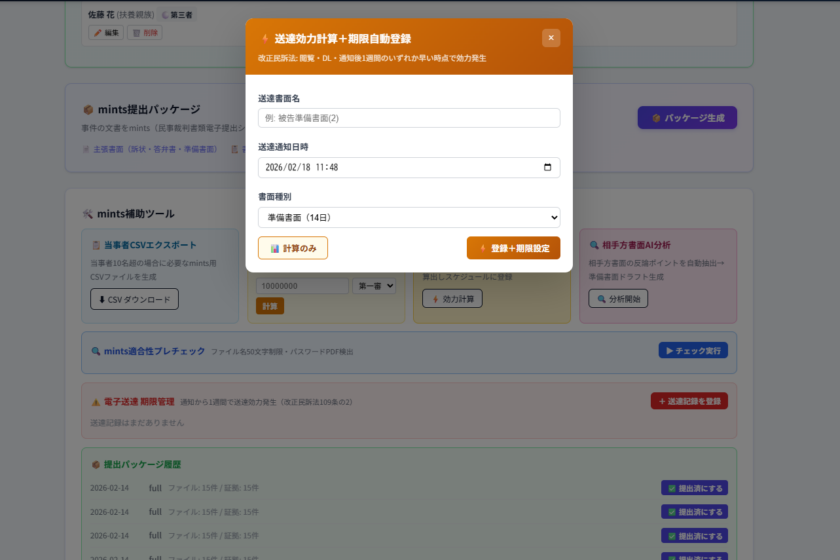Mark third history row as 提出済にする
The image size is (840, 560).
click(694, 536)
